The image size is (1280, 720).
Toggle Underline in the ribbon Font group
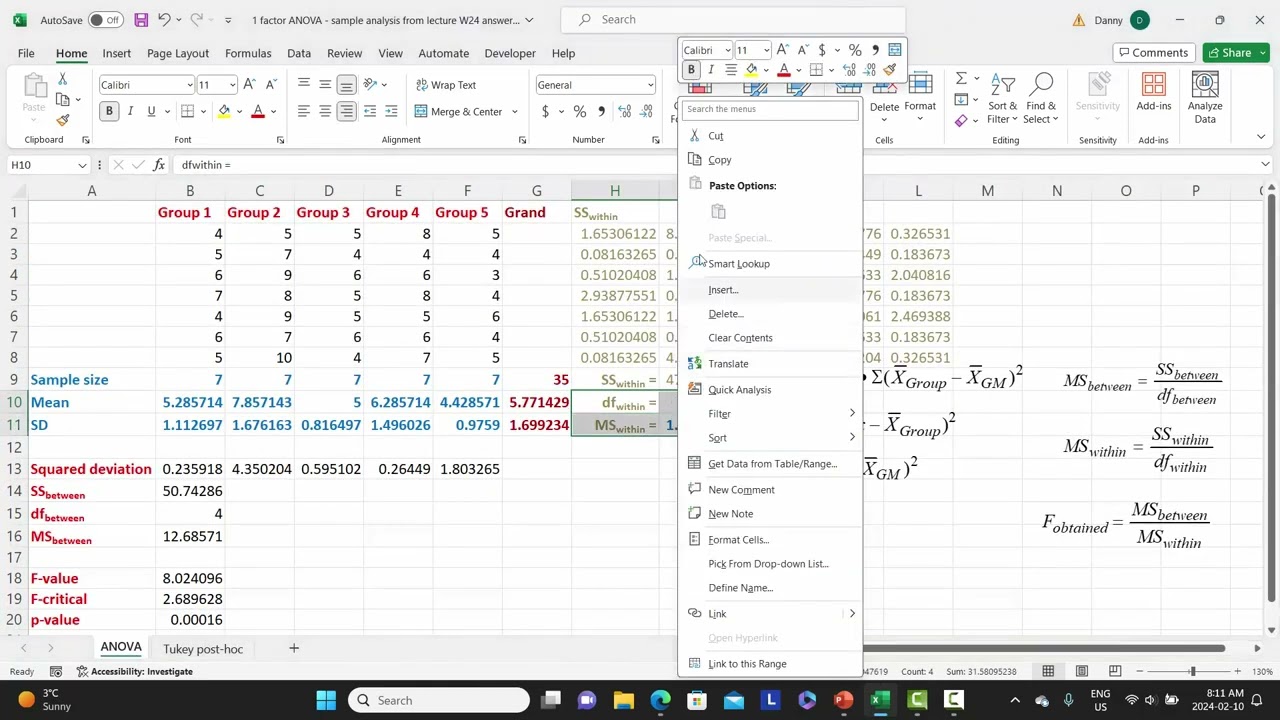(151, 111)
